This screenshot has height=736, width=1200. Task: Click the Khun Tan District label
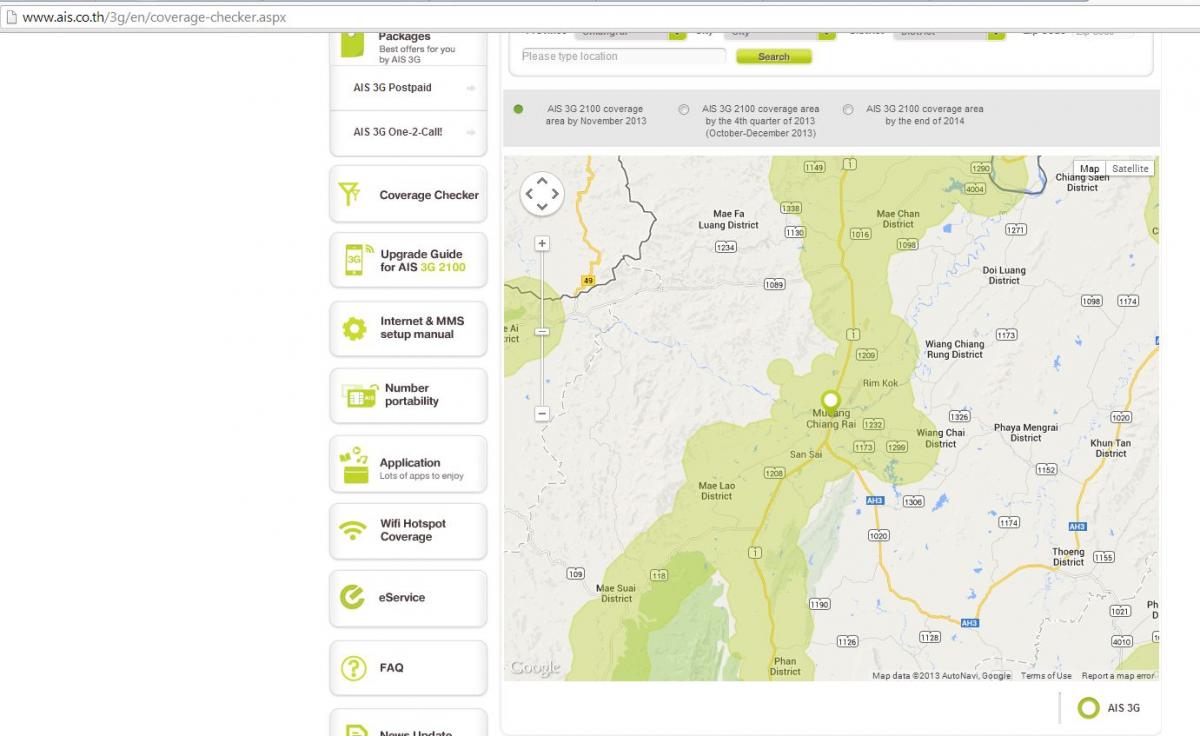[x=1110, y=448]
